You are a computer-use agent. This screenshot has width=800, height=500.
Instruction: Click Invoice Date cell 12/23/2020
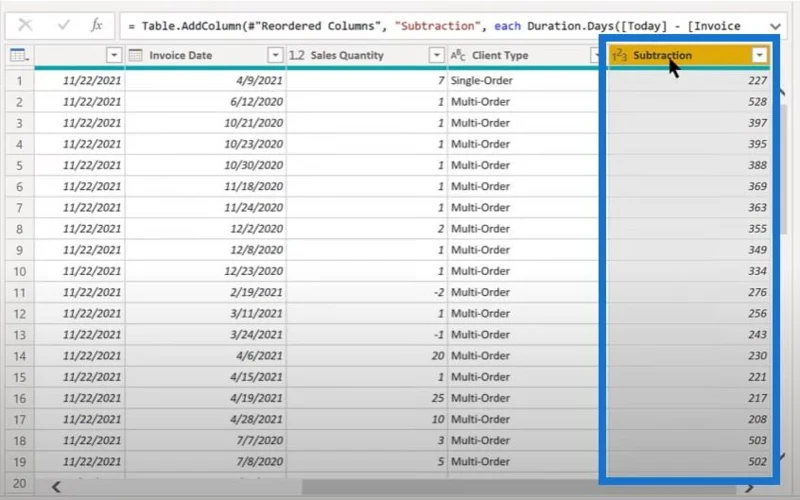coord(206,271)
